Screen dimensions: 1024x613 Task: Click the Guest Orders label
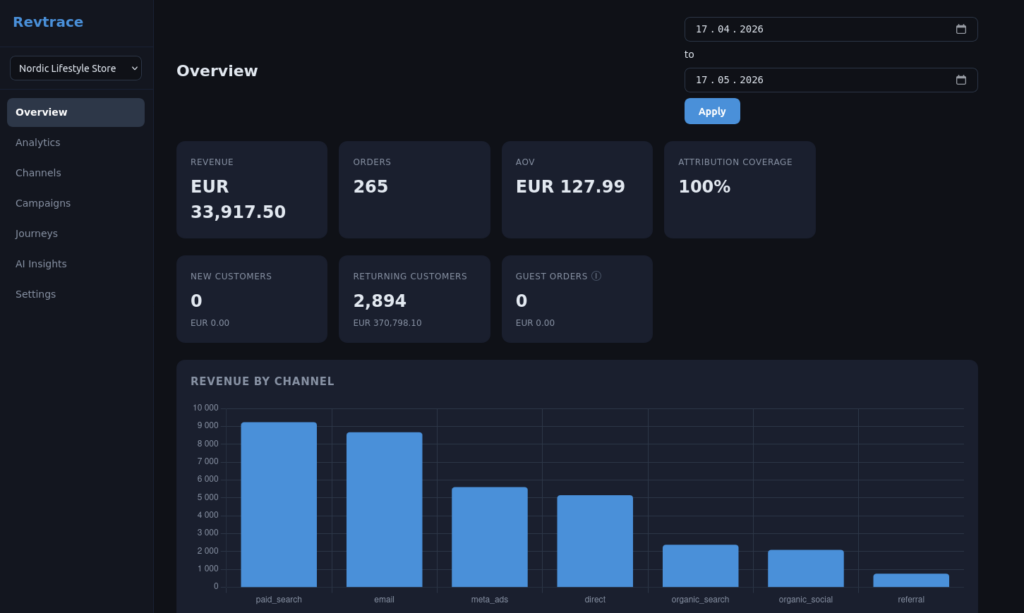pos(551,277)
